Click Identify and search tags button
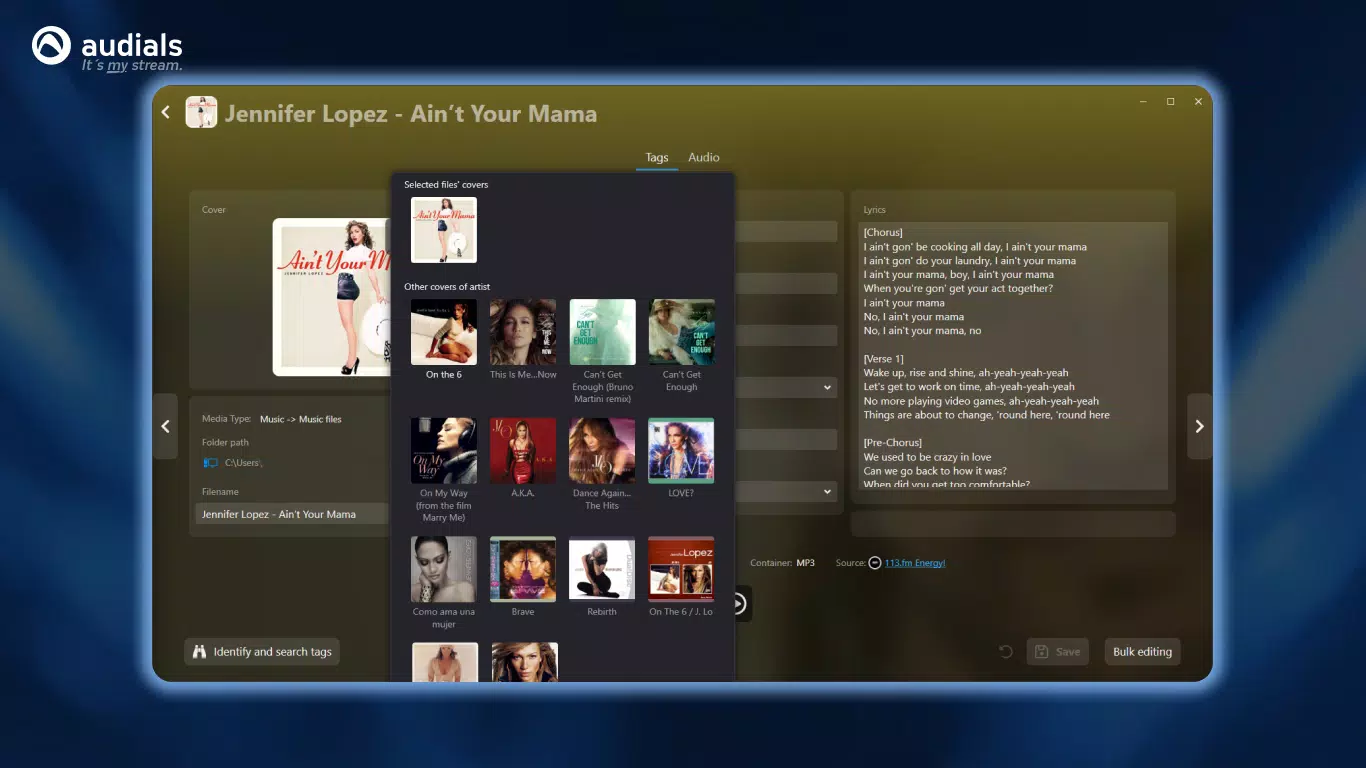The image size is (1366, 768). tap(262, 652)
